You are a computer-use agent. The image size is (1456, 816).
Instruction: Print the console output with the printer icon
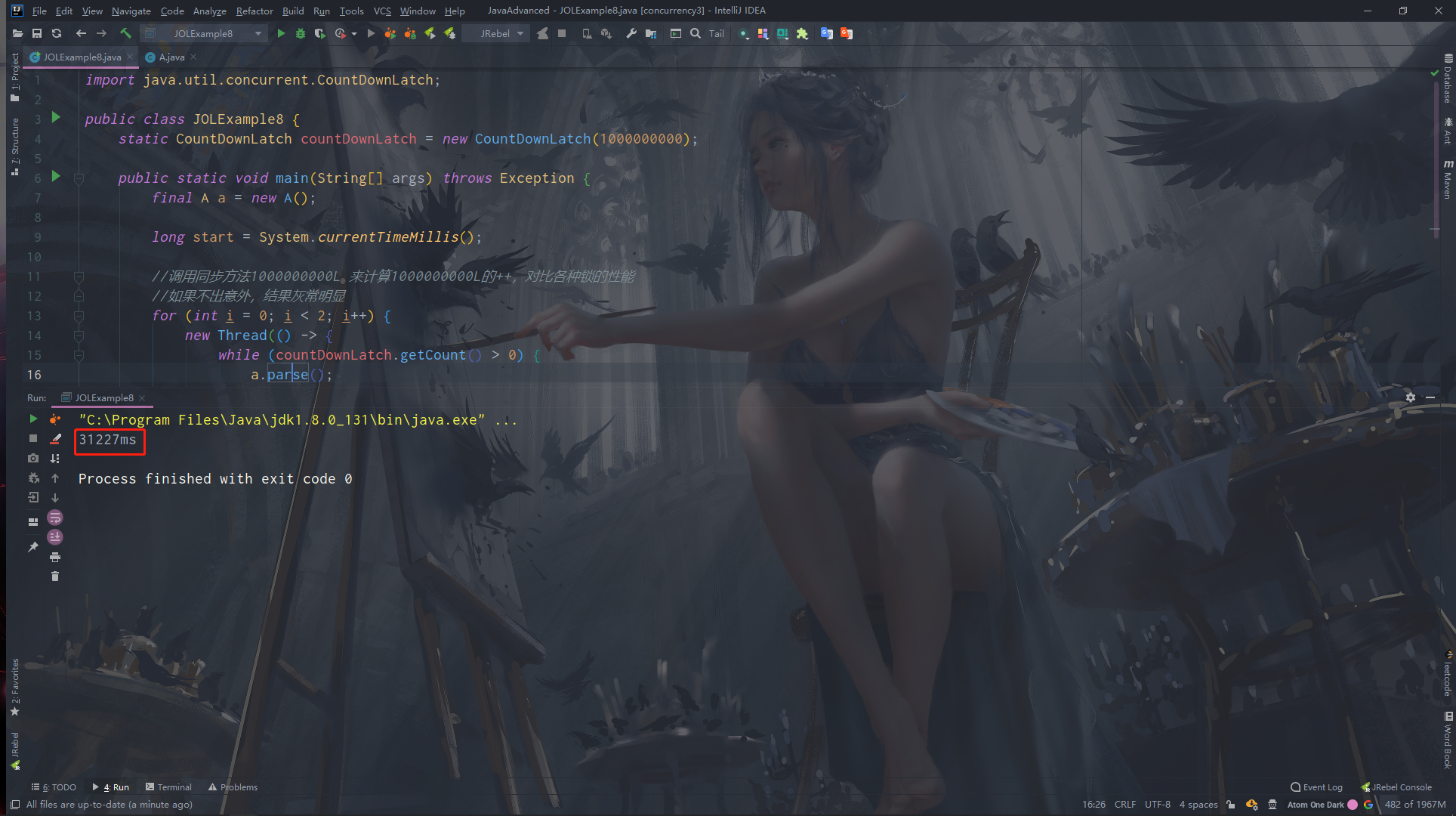55,557
